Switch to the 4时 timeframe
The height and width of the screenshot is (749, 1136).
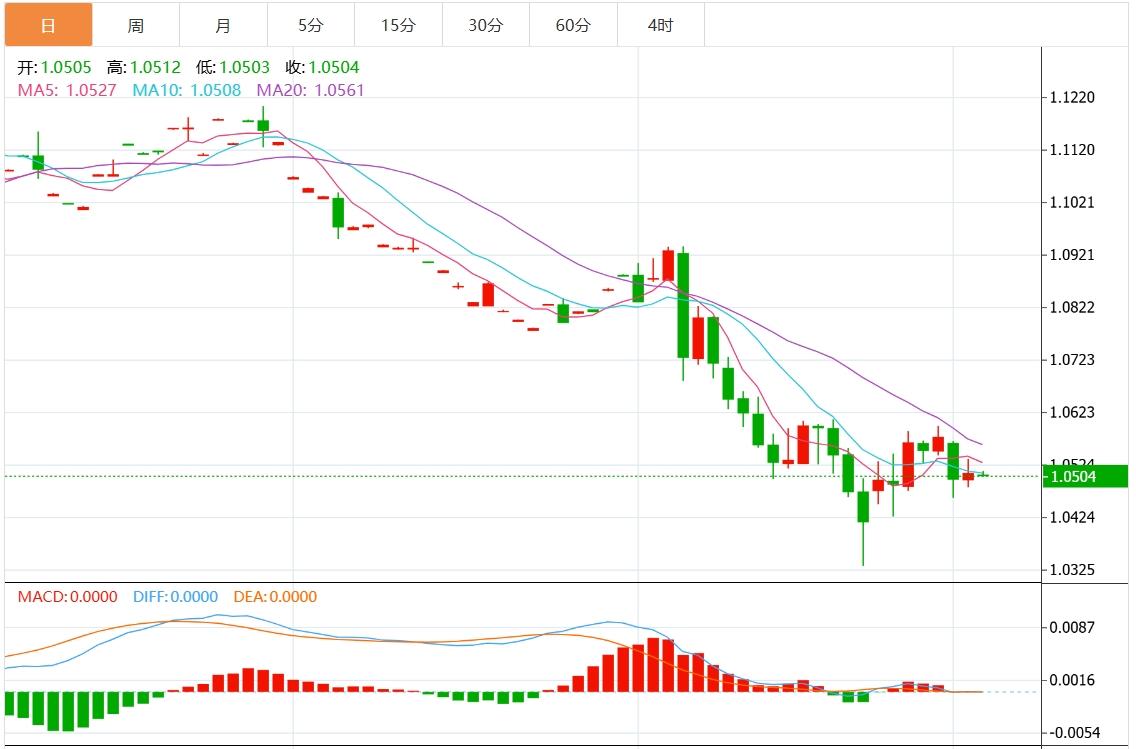pos(659,25)
